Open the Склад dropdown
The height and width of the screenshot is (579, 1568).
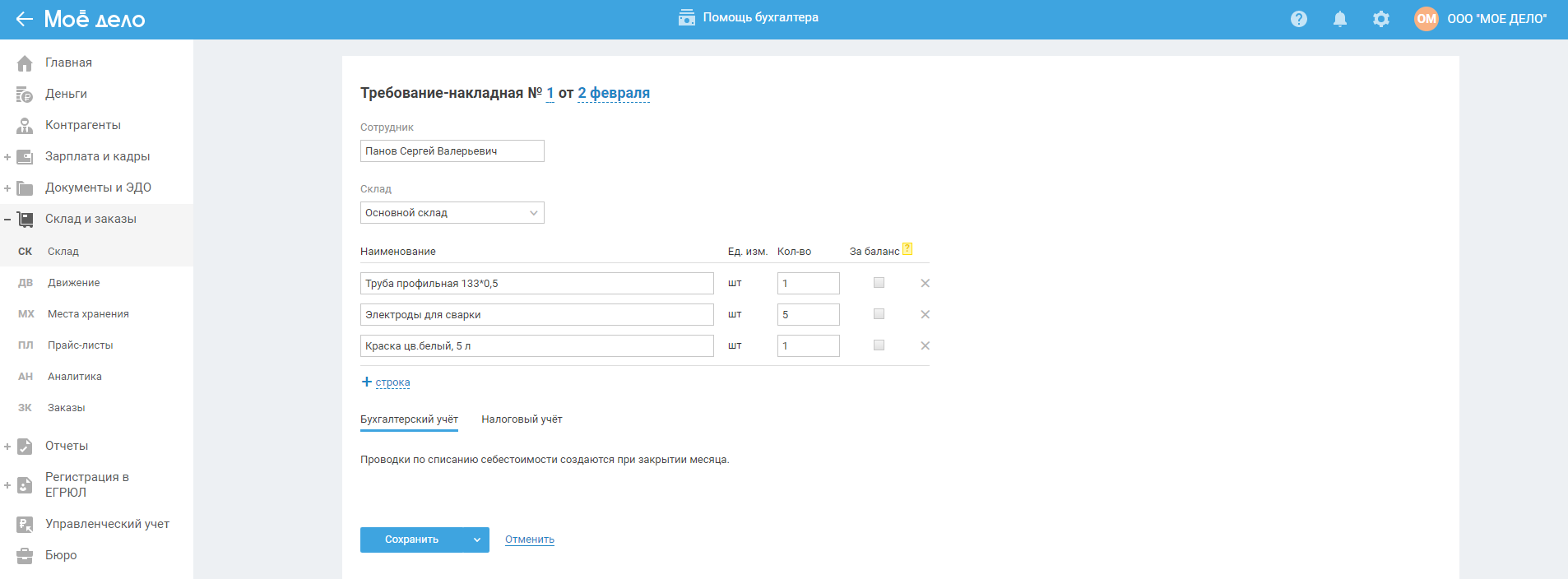click(452, 213)
